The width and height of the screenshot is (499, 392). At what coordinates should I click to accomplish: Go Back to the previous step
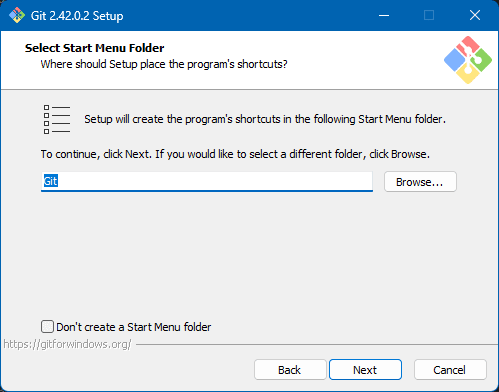pos(290,369)
